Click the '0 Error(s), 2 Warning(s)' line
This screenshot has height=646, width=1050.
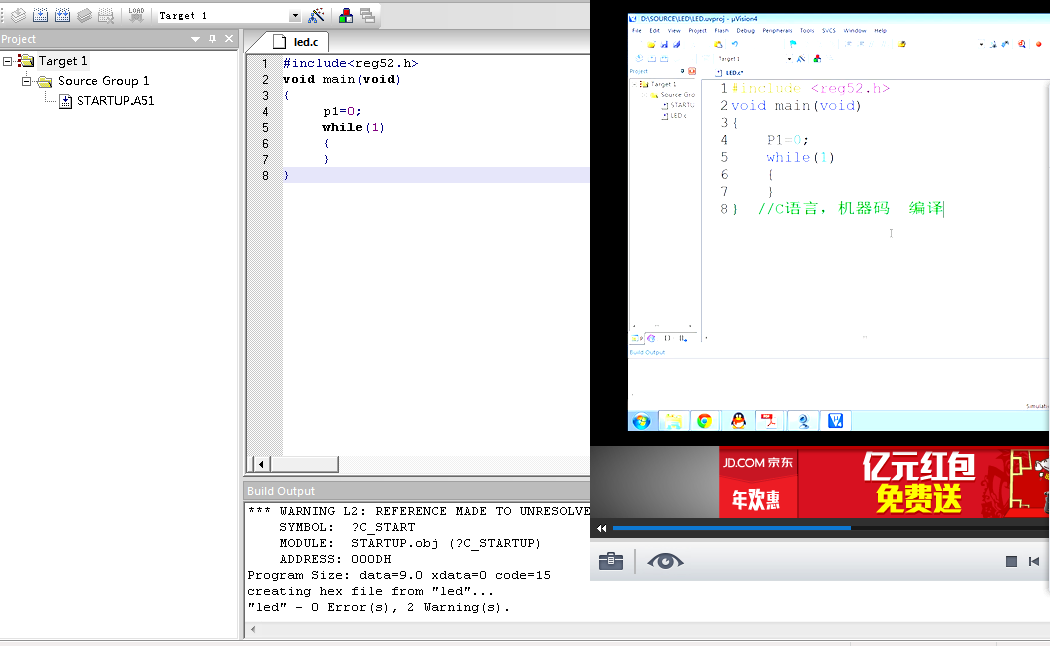(x=378, y=607)
